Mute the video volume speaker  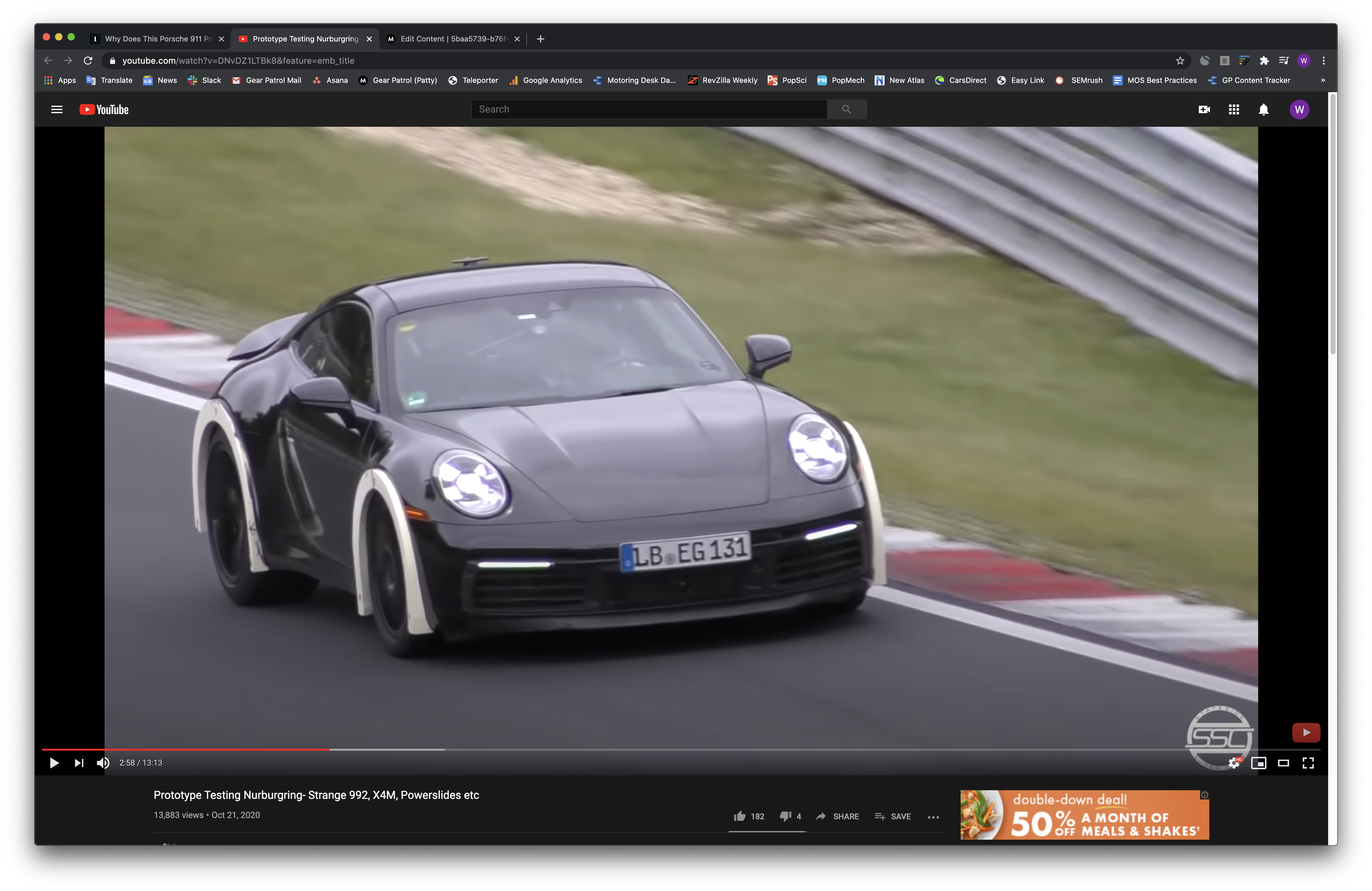(x=103, y=763)
